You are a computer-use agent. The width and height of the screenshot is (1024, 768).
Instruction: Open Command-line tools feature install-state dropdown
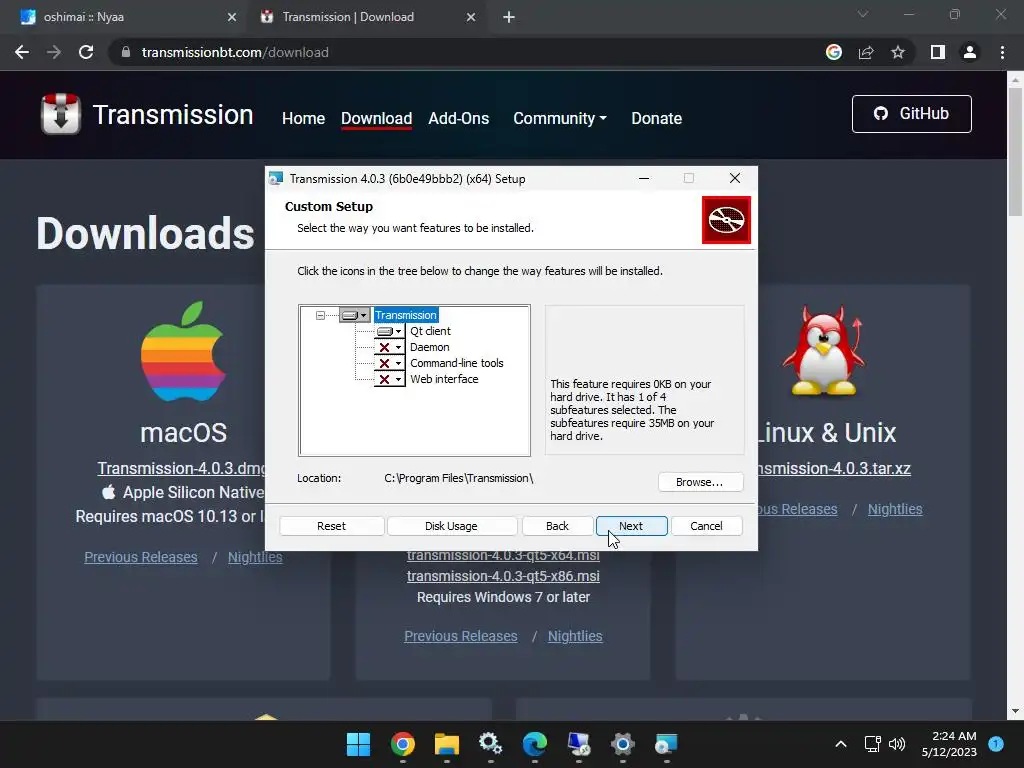pyautogui.click(x=390, y=363)
